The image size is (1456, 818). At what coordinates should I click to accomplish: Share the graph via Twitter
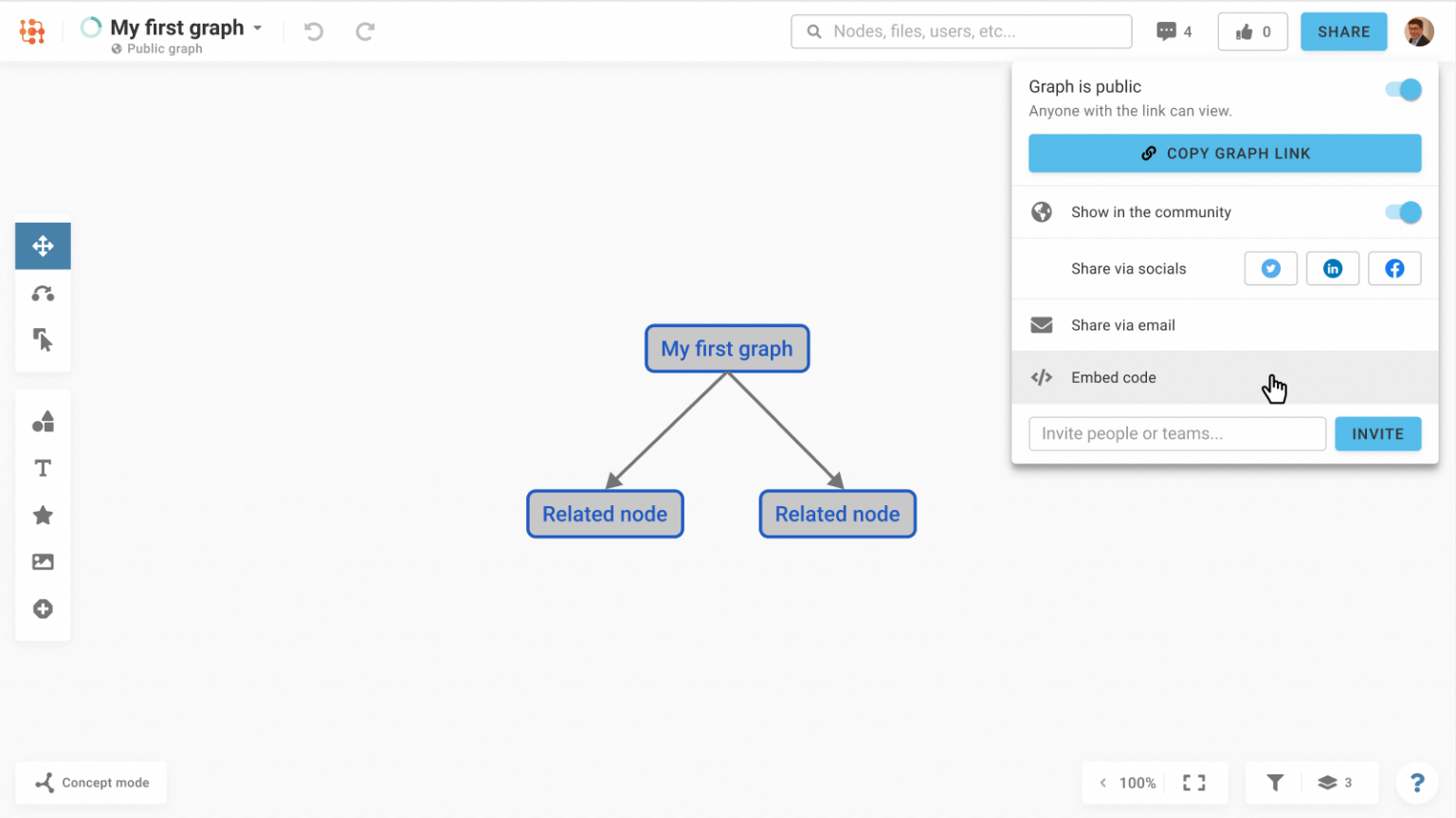point(1270,268)
